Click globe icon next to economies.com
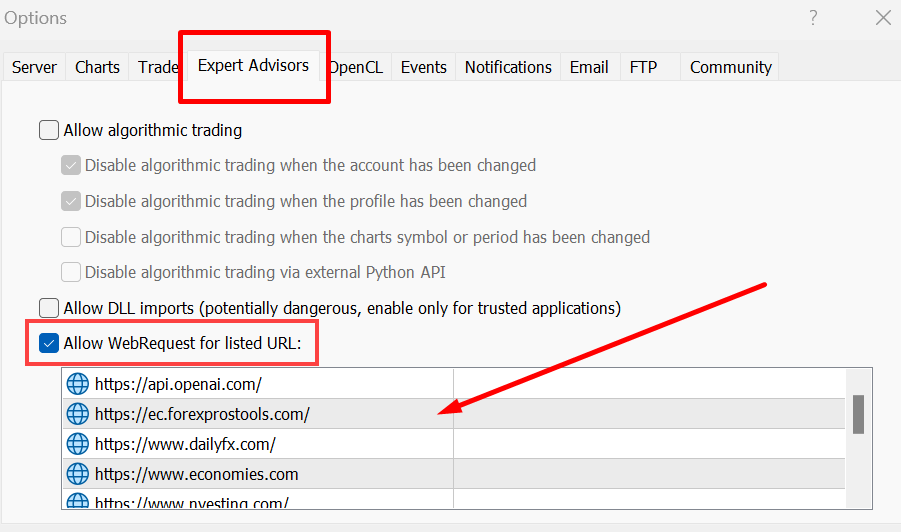The image size is (901, 532). 77,474
